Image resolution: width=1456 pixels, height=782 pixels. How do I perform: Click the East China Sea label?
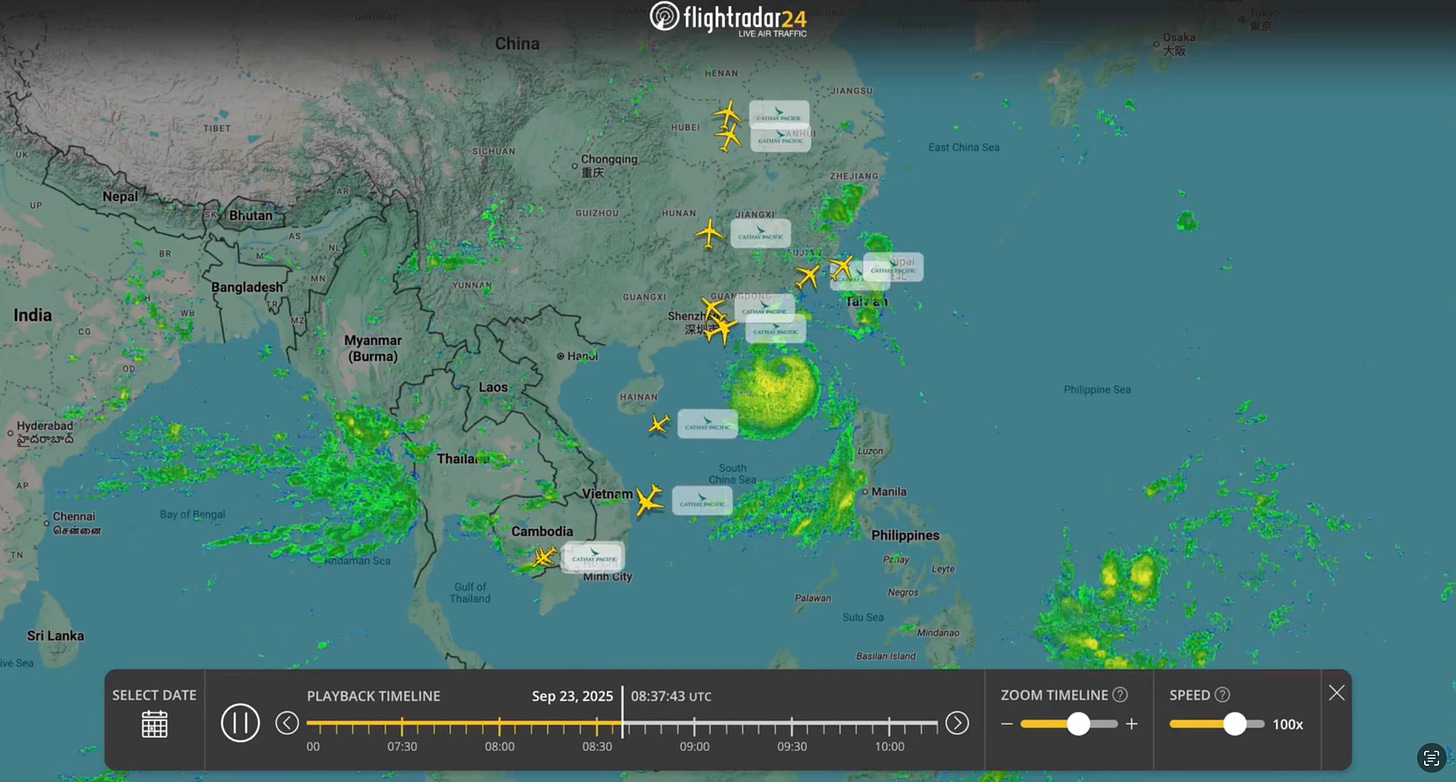pyautogui.click(x=964, y=147)
